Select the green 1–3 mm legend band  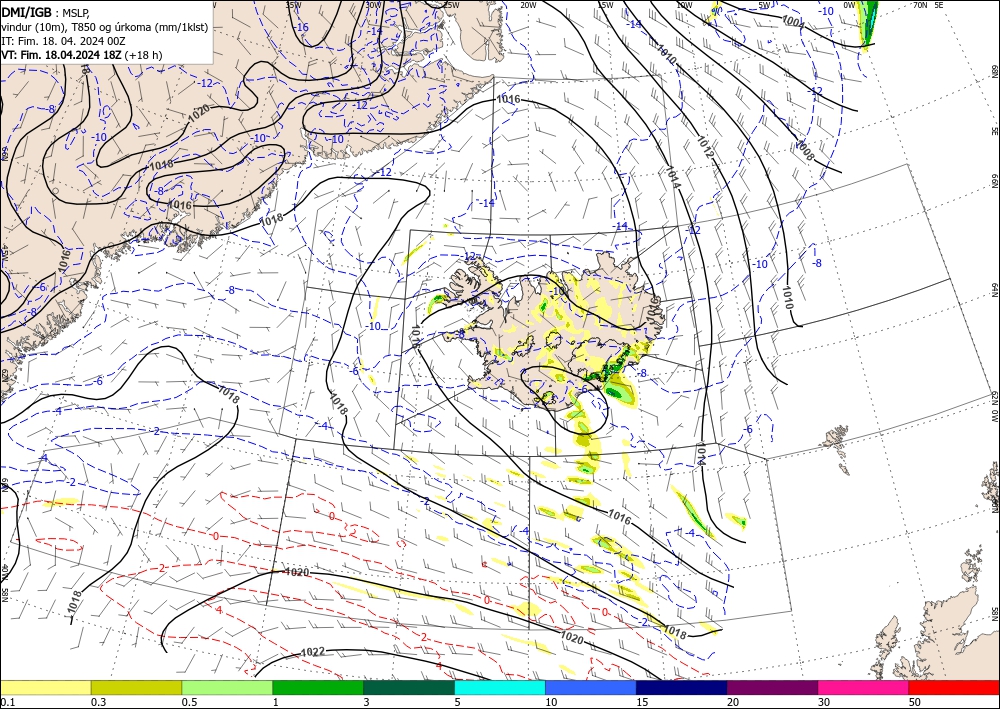pyautogui.click(x=318, y=687)
